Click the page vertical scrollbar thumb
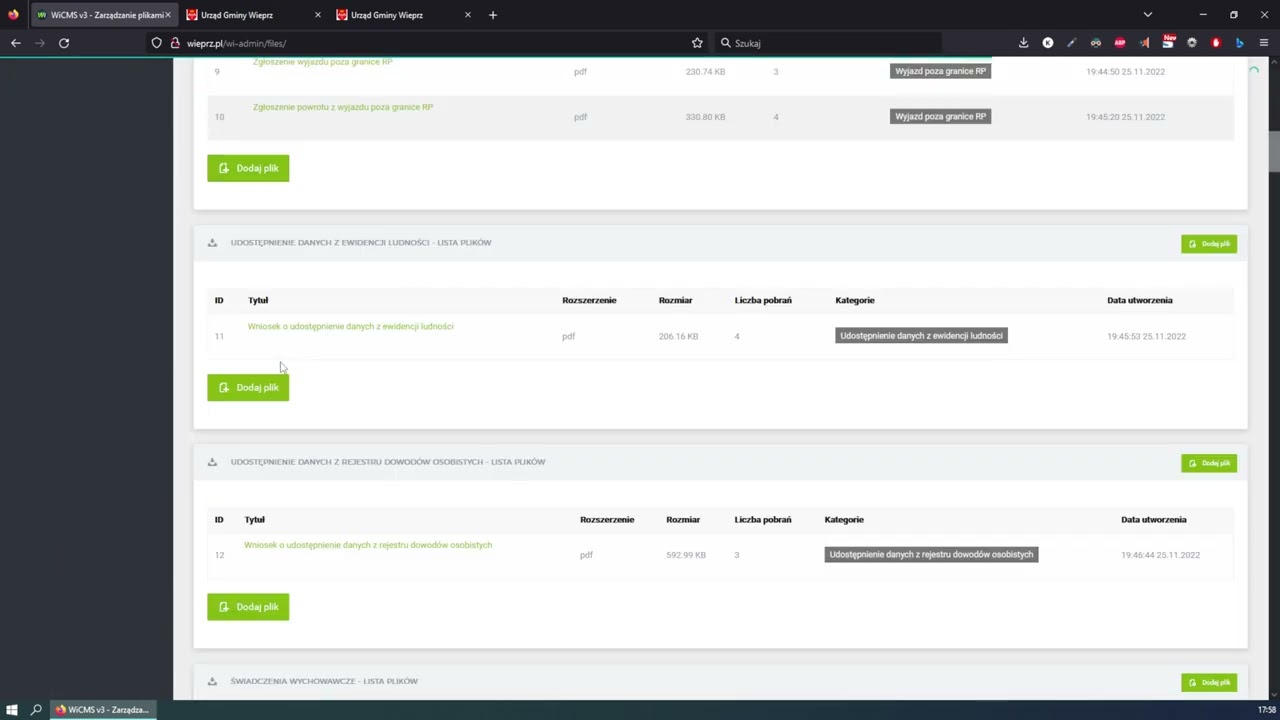This screenshot has width=1280, height=720. [x=1275, y=150]
